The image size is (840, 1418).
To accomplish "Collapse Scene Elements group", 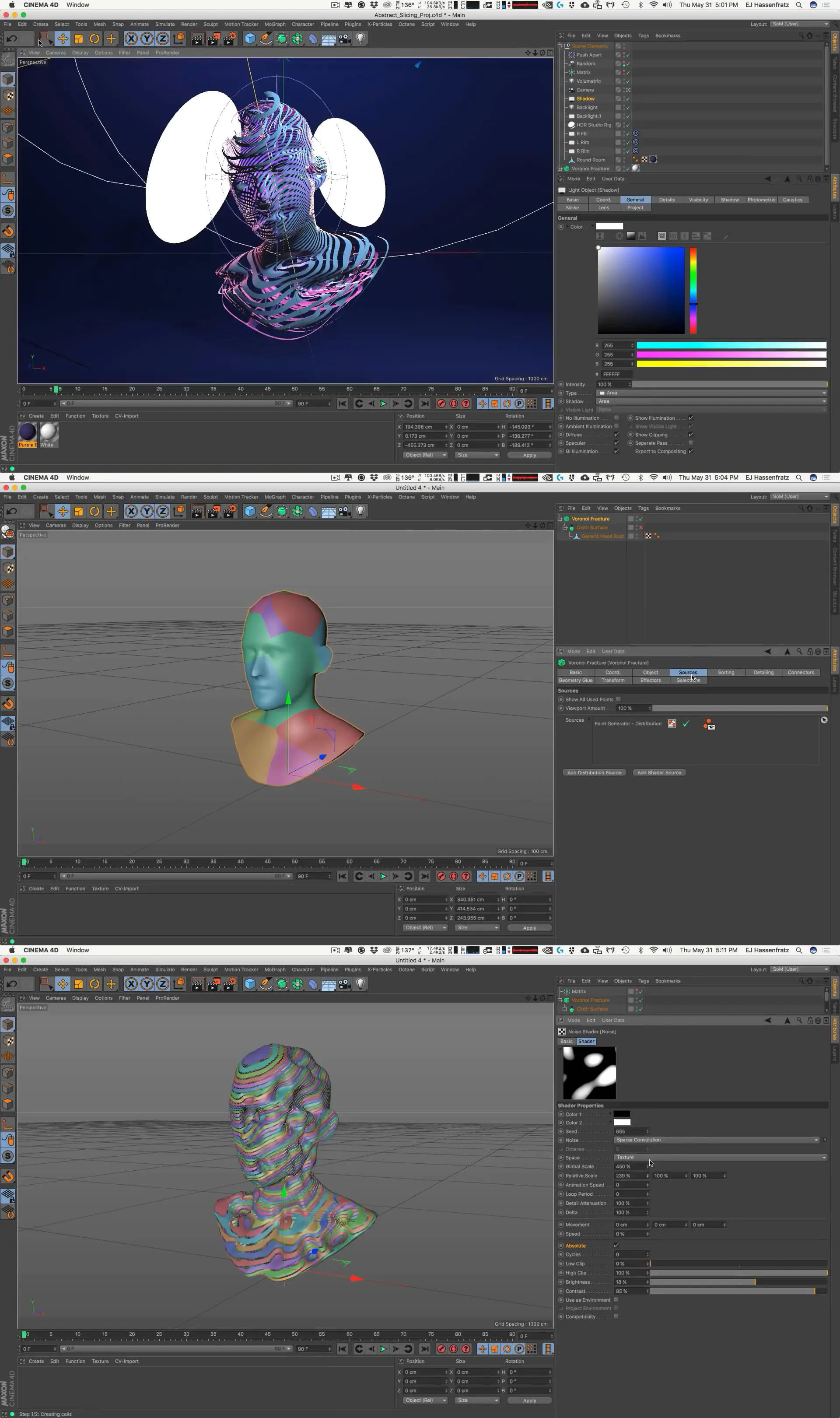I will (x=560, y=46).
